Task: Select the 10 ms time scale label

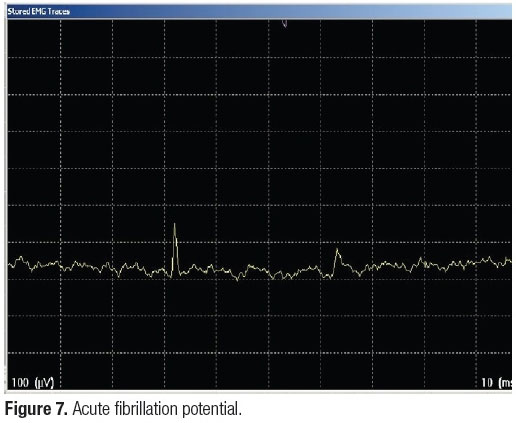Action: pyautogui.click(x=496, y=383)
